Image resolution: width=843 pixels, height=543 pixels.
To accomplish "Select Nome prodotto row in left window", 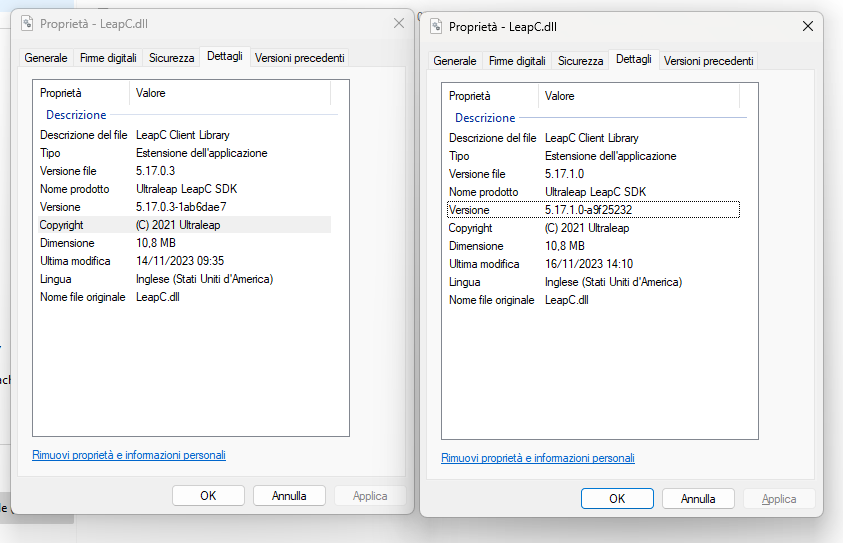I will [184, 189].
